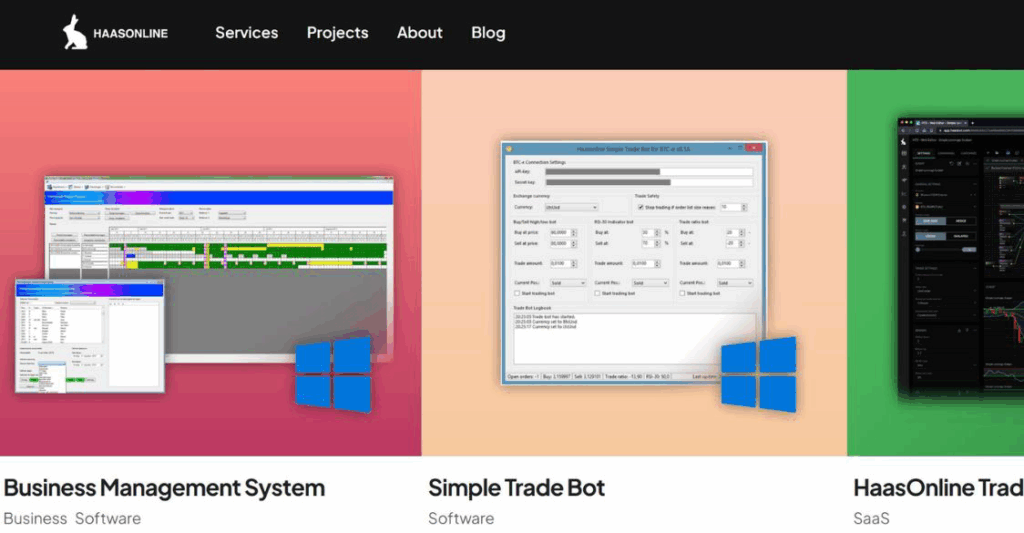Open the Current Pos dropdown under Trade ratio bot
The image size is (1024, 533).
(734, 283)
